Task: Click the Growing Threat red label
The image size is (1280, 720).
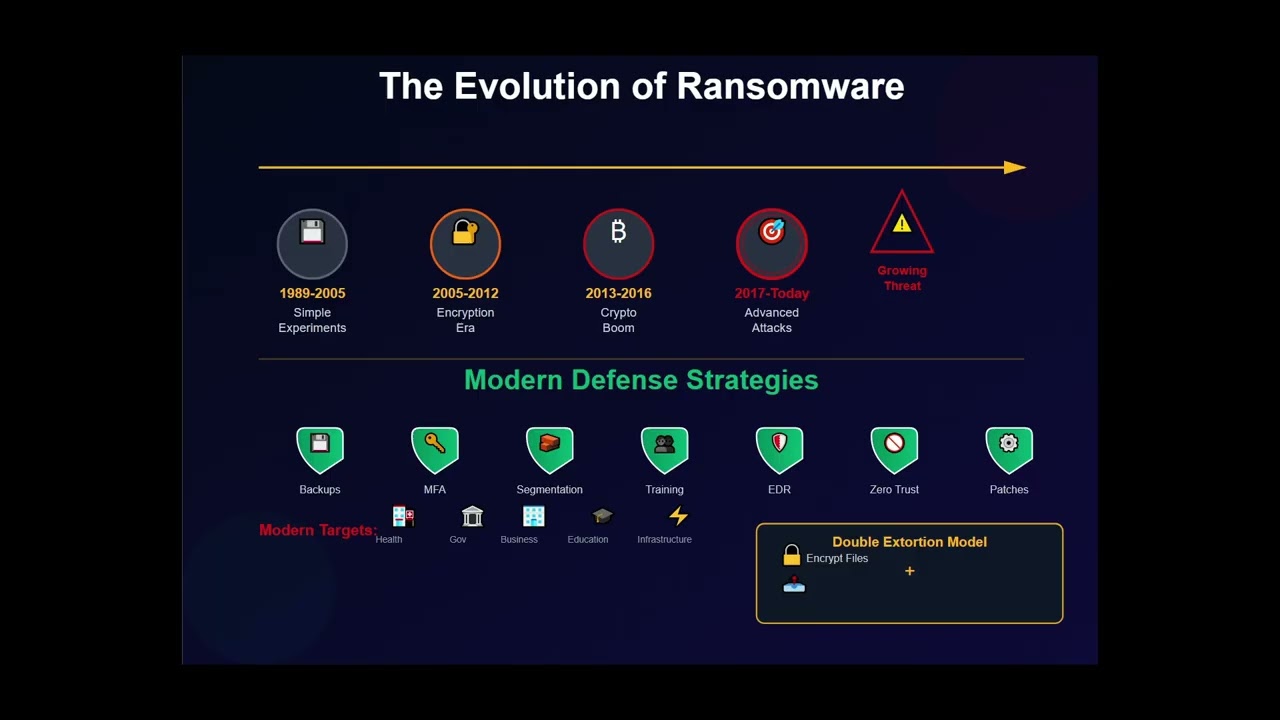Action: pyautogui.click(x=902, y=278)
